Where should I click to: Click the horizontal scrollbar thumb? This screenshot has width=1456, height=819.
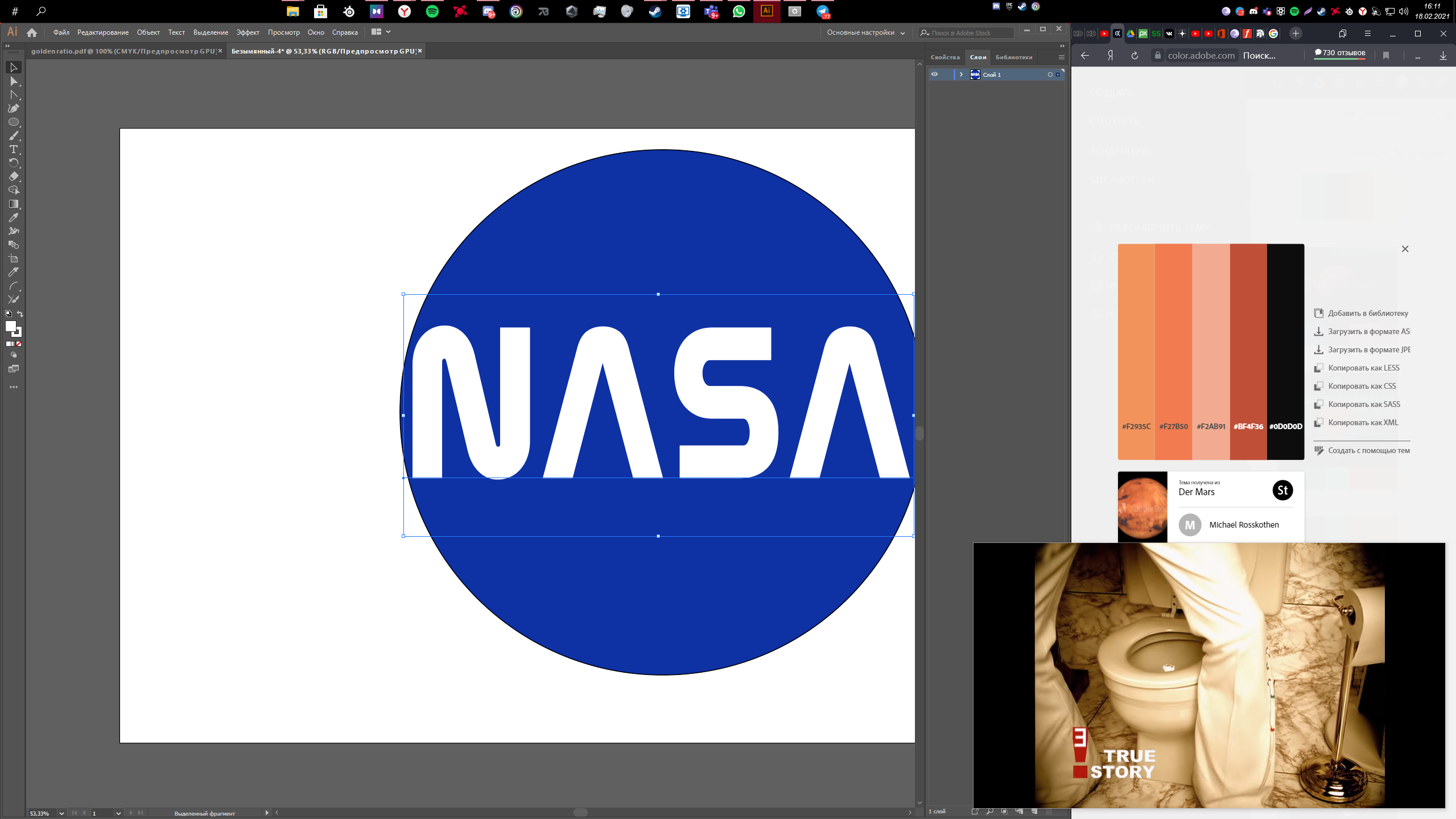(x=580, y=813)
